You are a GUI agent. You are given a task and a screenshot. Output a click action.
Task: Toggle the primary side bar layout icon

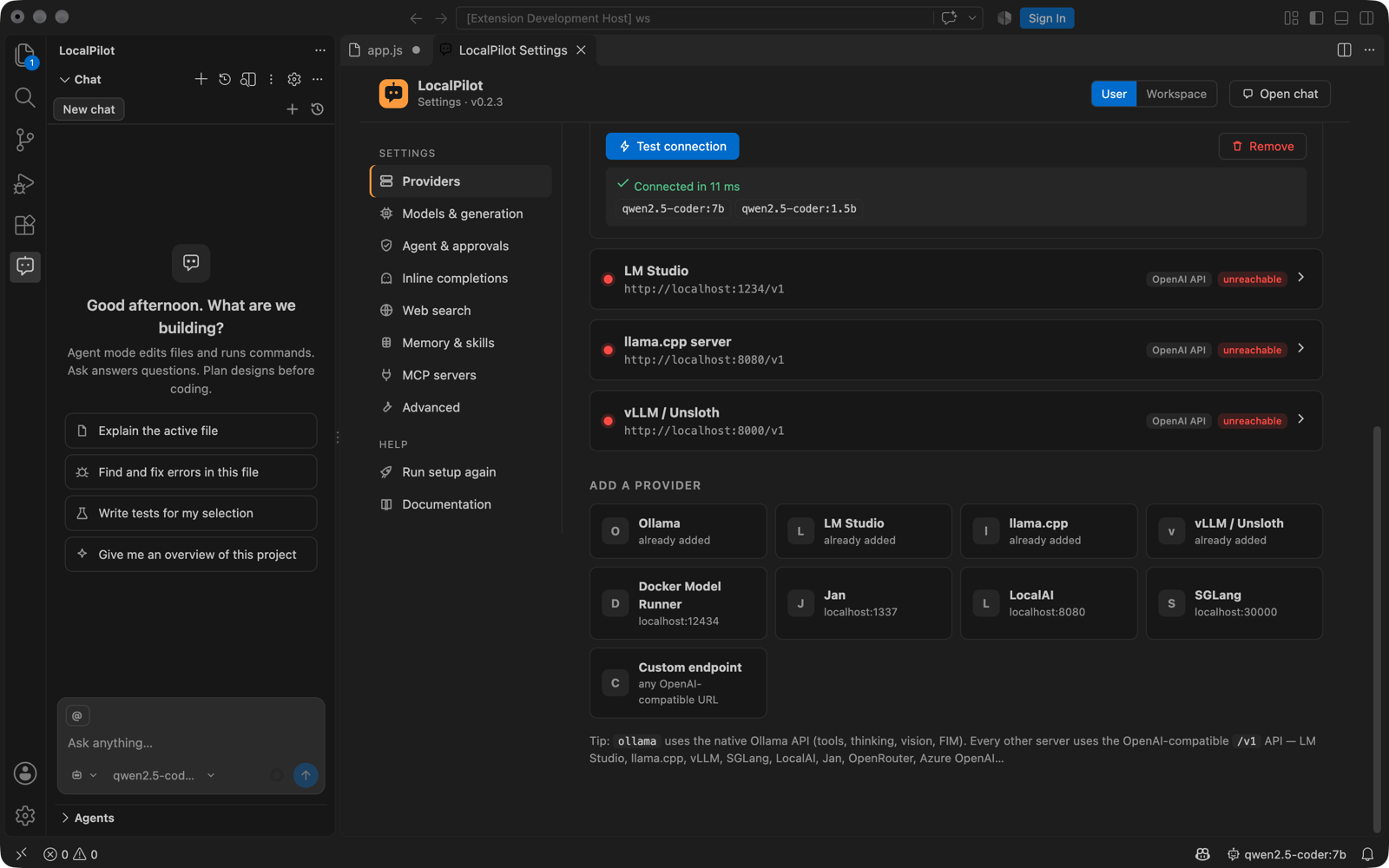click(x=1316, y=18)
